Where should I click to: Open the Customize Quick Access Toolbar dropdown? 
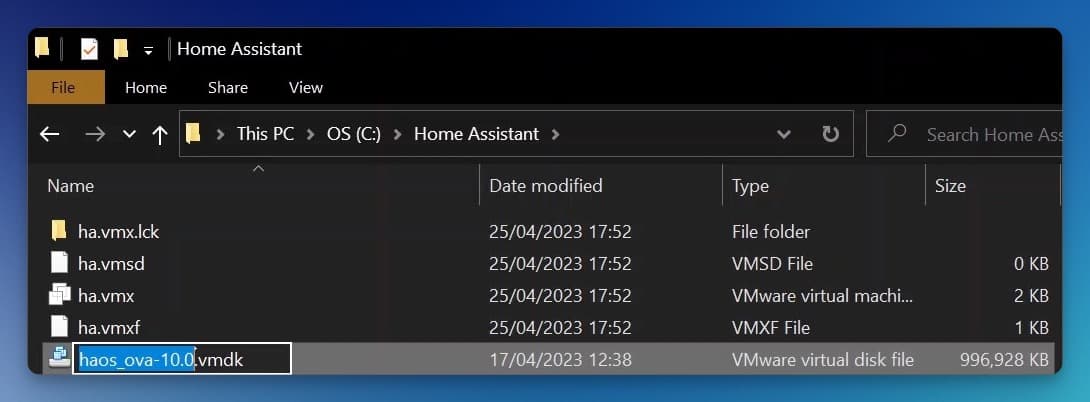point(148,50)
